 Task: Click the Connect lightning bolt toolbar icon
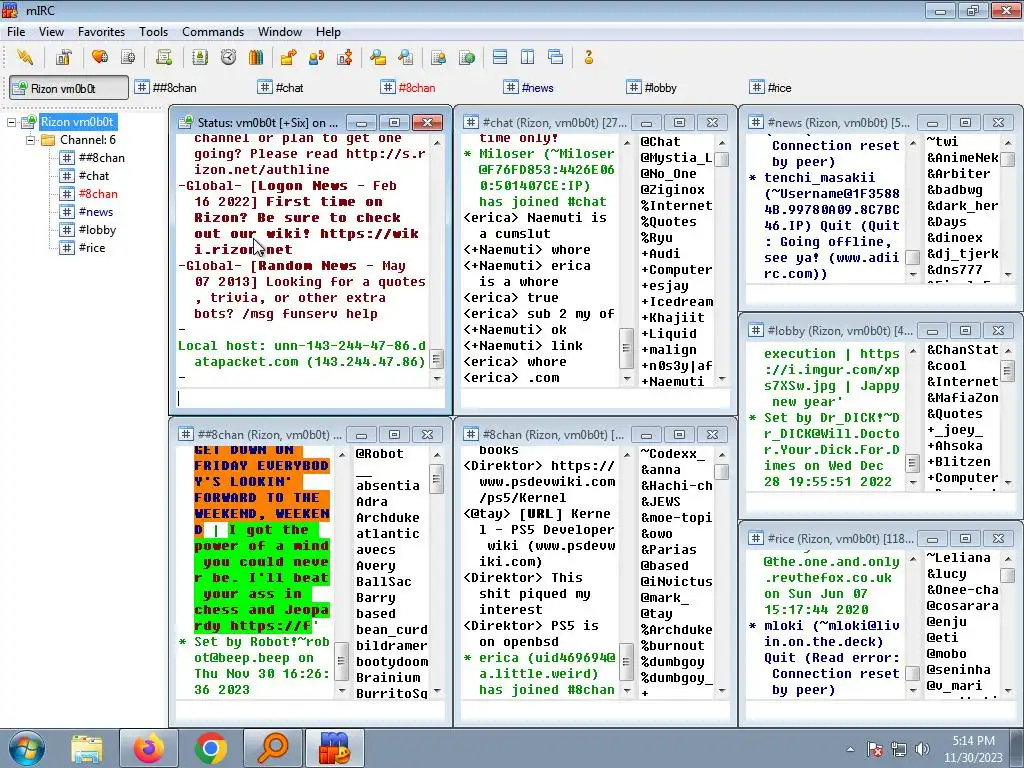click(x=25, y=57)
